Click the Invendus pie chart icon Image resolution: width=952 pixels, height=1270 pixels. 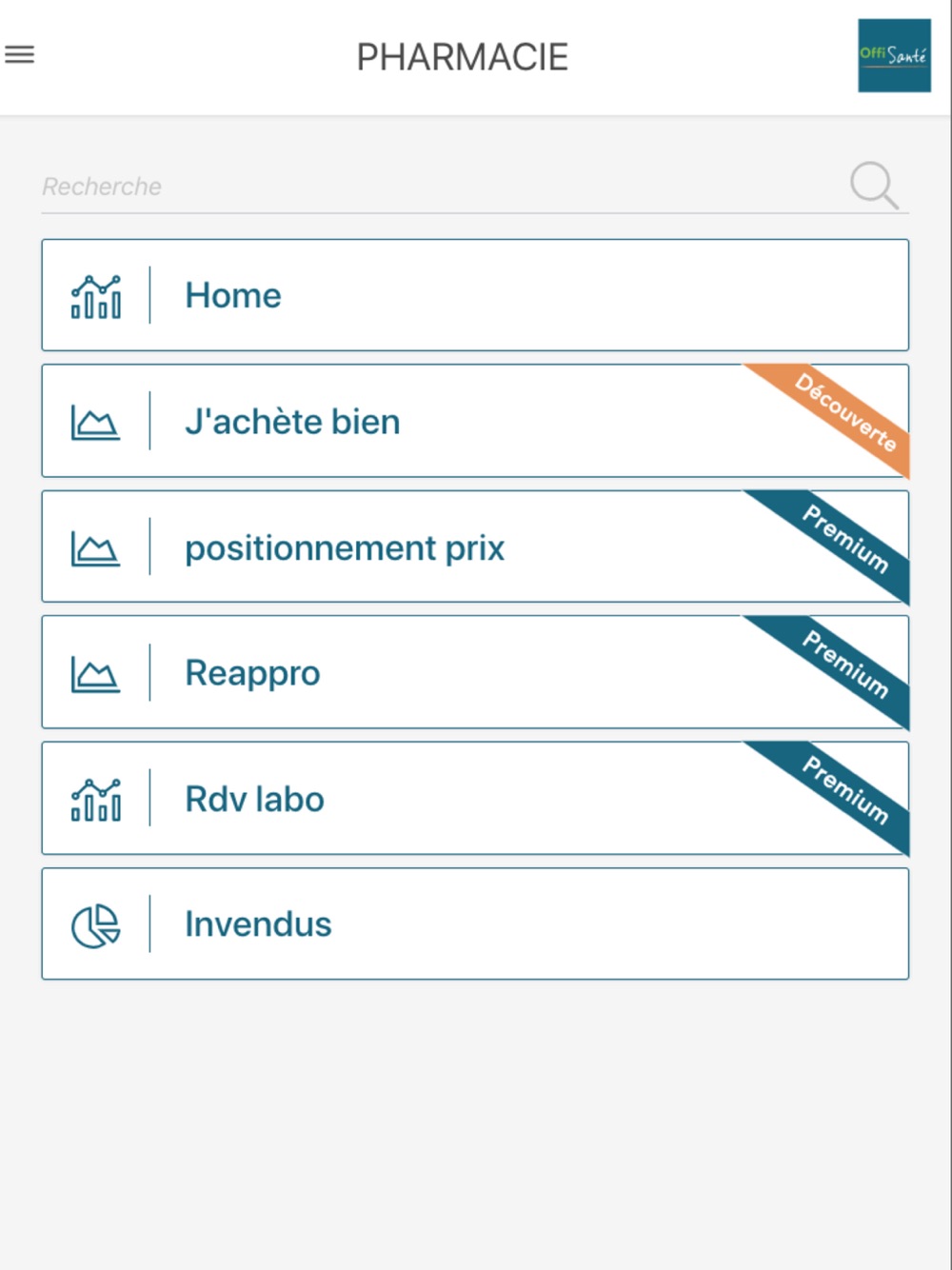pyautogui.click(x=96, y=925)
